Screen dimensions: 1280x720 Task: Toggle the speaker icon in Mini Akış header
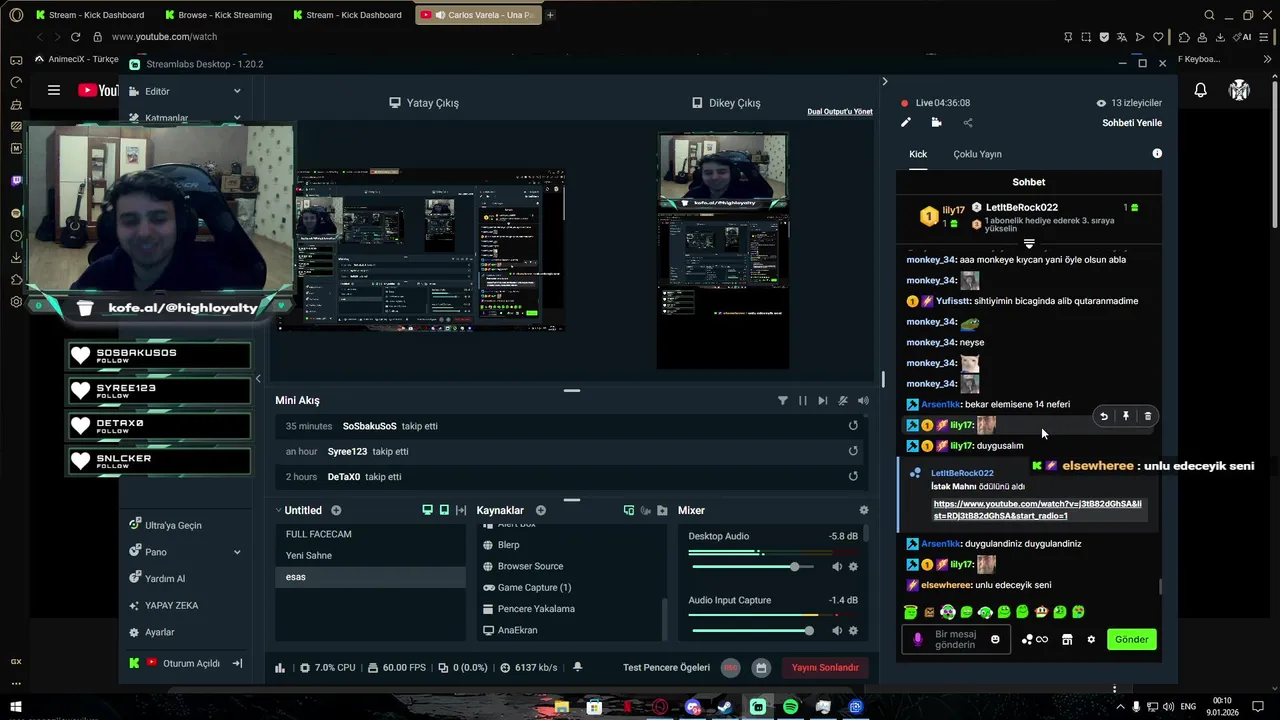(863, 401)
